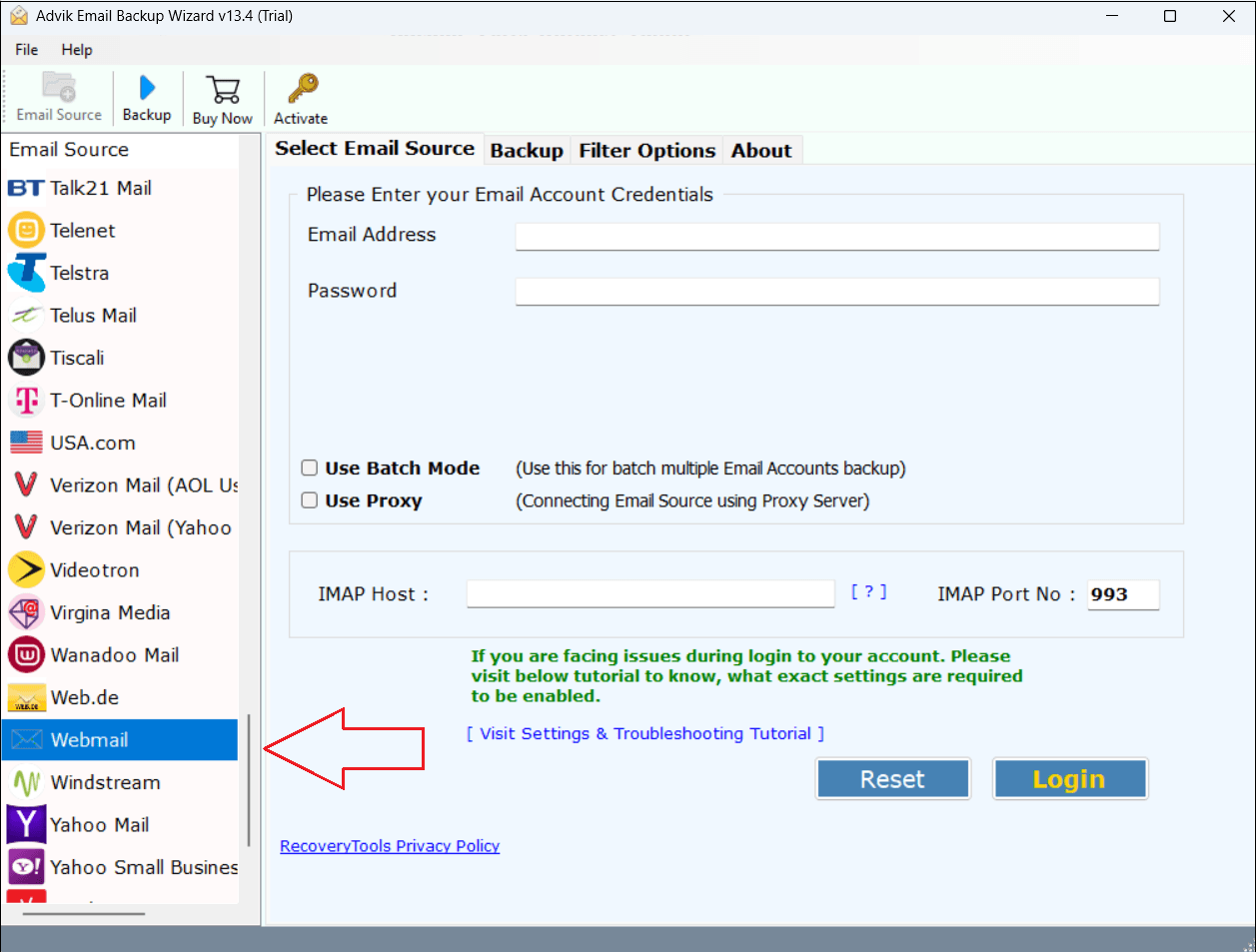The image size is (1256, 952).
Task: Open the RecoveryTools Privacy Policy link
Action: coord(390,846)
